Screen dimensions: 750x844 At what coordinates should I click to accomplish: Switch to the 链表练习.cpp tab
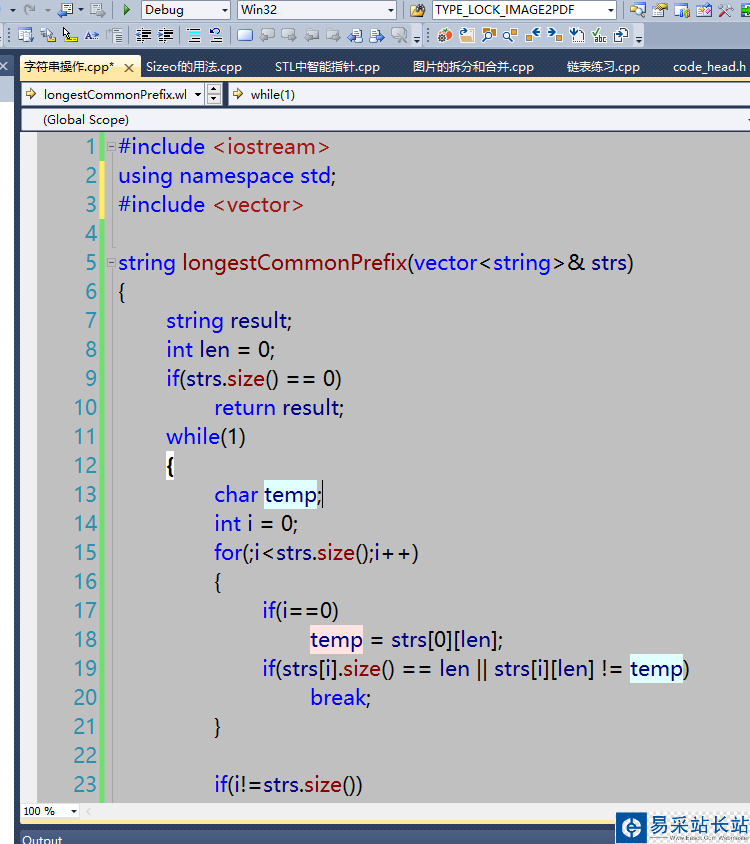coord(603,67)
